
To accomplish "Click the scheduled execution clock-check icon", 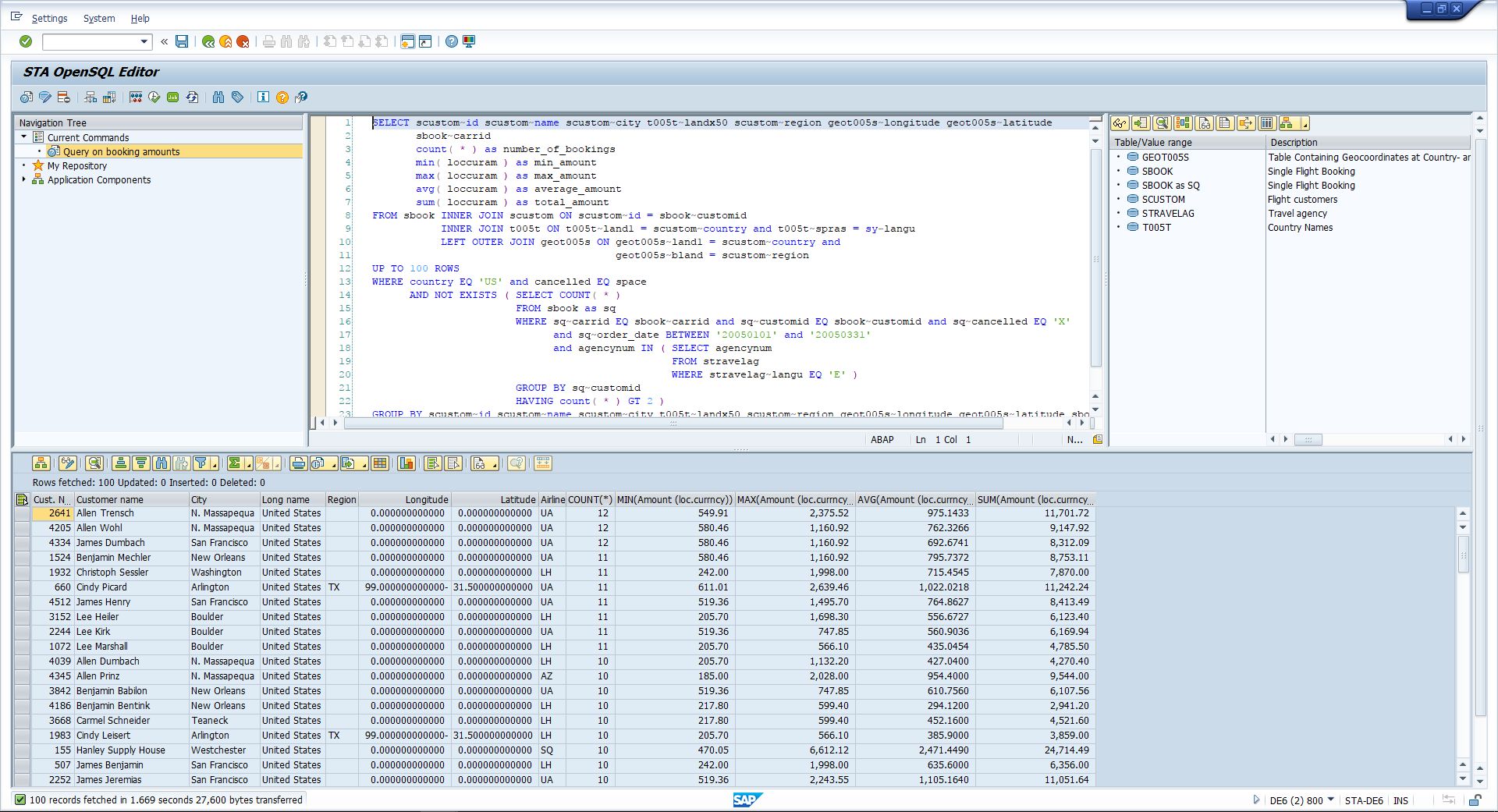I will [x=154, y=97].
